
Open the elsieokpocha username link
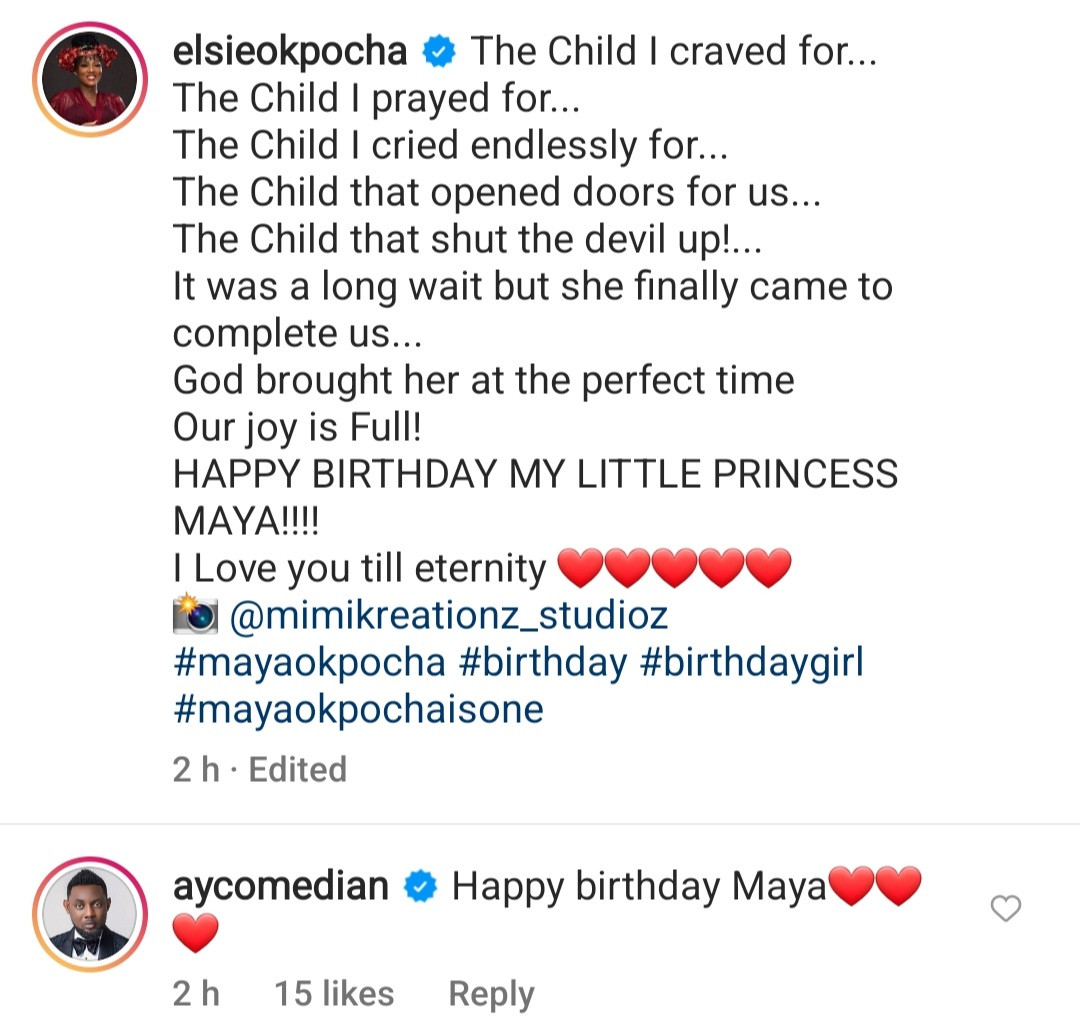290,52
